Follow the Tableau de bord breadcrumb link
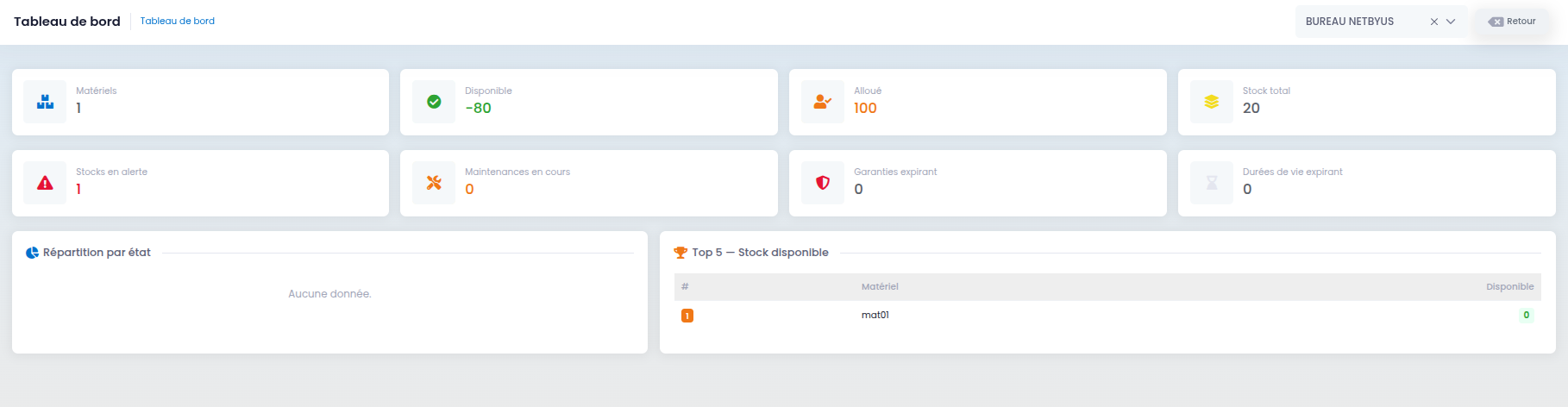This screenshot has width=1568, height=407. click(177, 21)
